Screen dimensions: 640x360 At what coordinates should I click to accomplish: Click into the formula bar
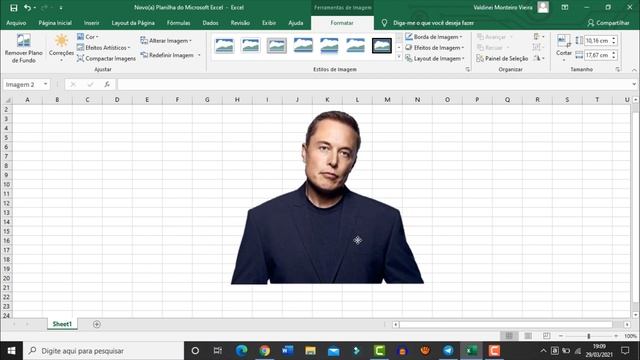point(374,84)
